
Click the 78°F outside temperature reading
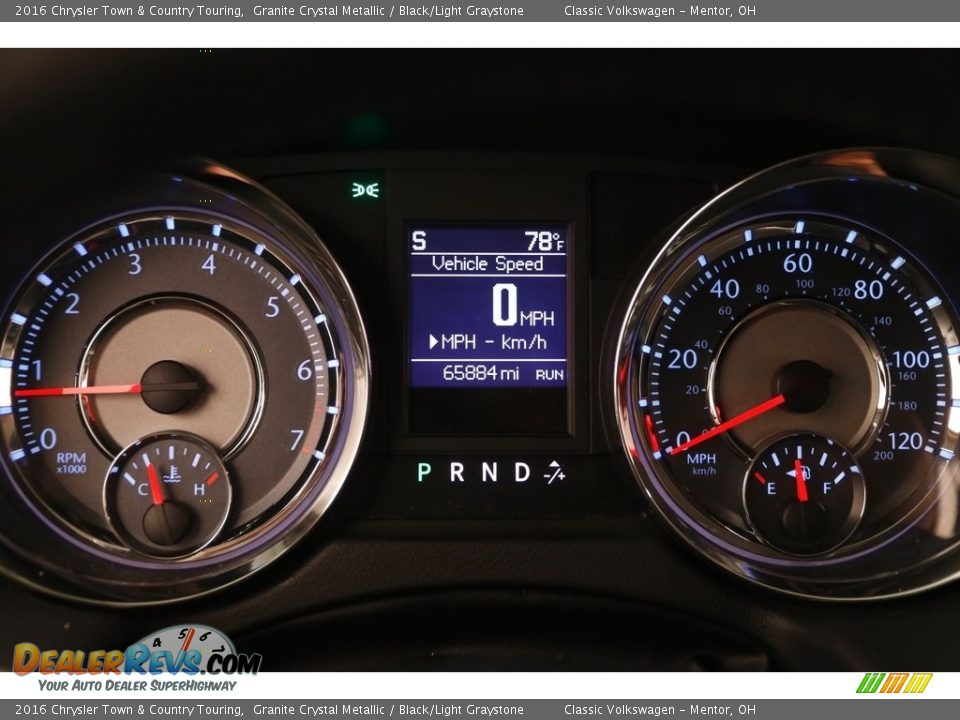pos(544,241)
